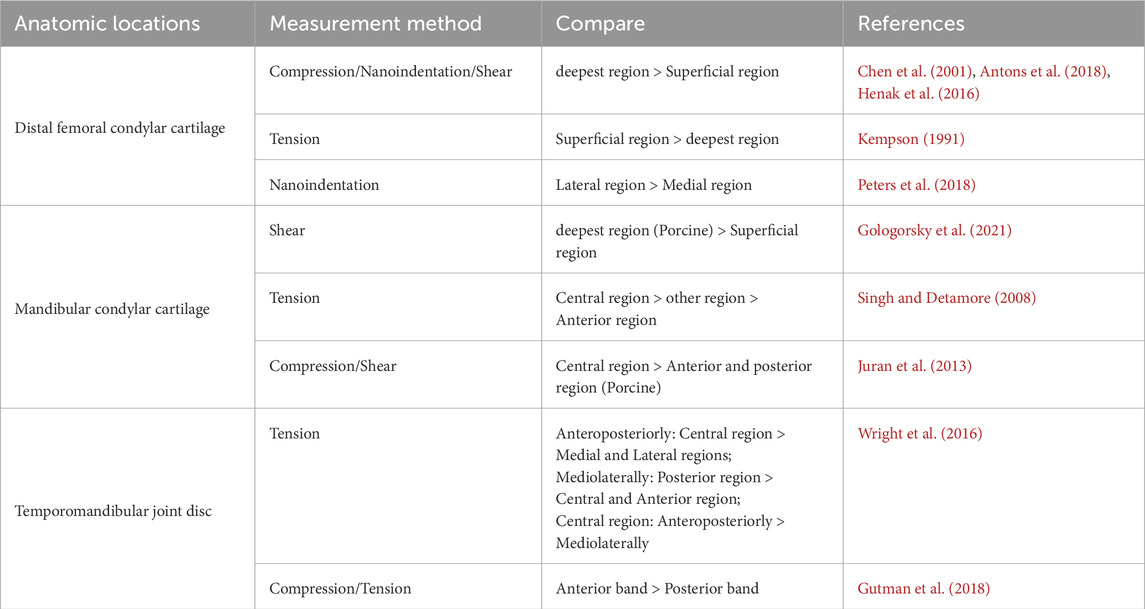Image resolution: width=1145 pixels, height=609 pixels.
Task: Follow the Singh and Detamore (2008) link
Action: point(948,298)
